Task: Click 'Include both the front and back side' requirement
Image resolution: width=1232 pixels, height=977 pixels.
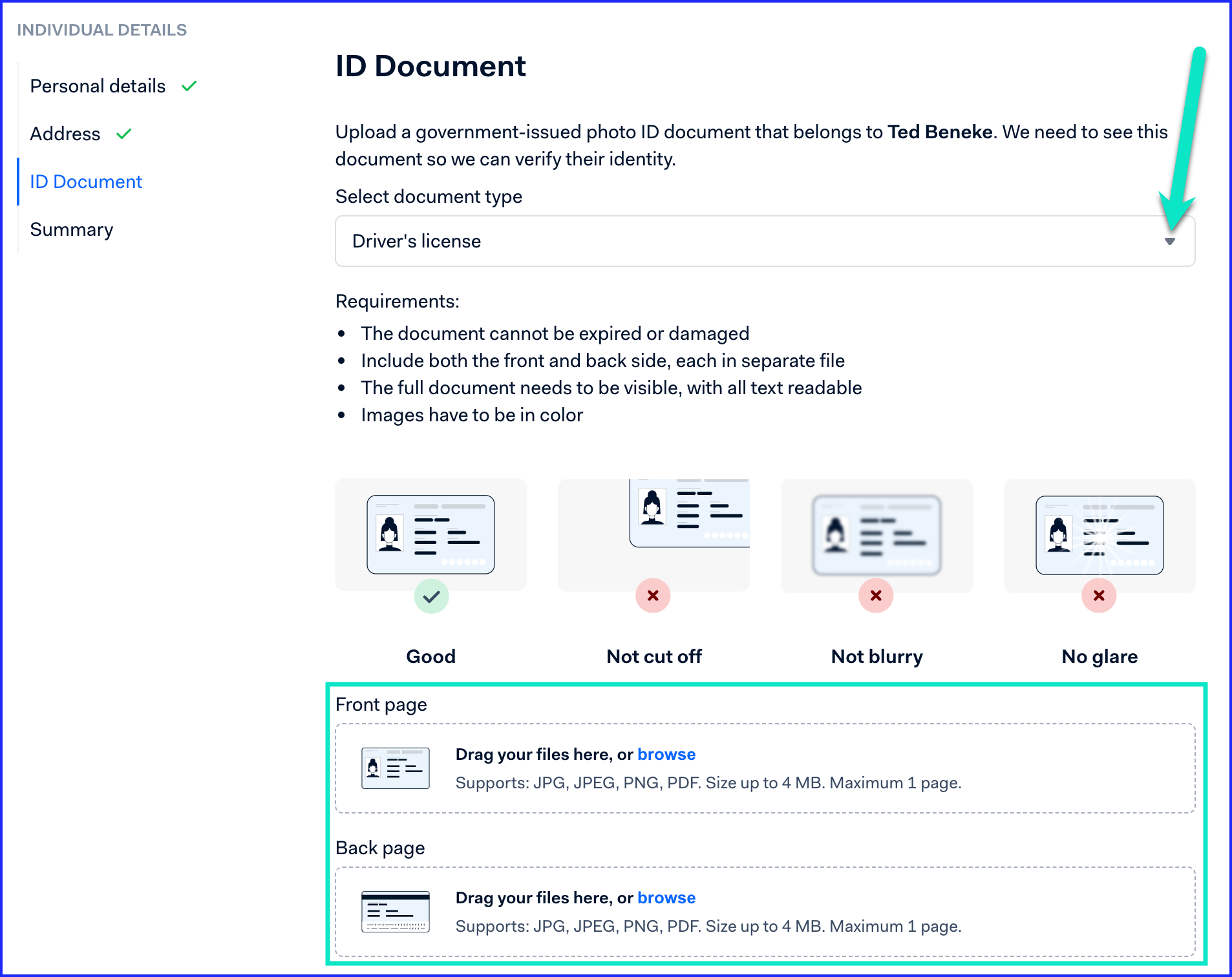Action: point(603,361)
